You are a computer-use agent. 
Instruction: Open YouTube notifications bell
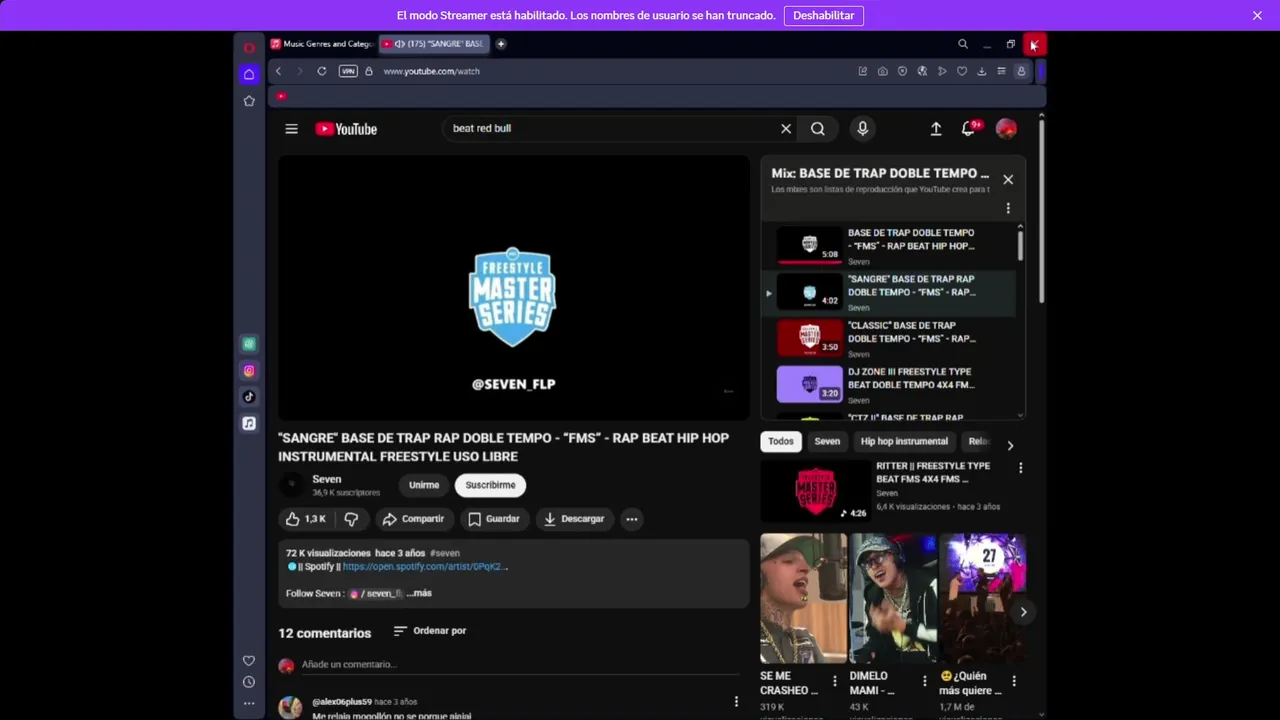tap(968, 129)
